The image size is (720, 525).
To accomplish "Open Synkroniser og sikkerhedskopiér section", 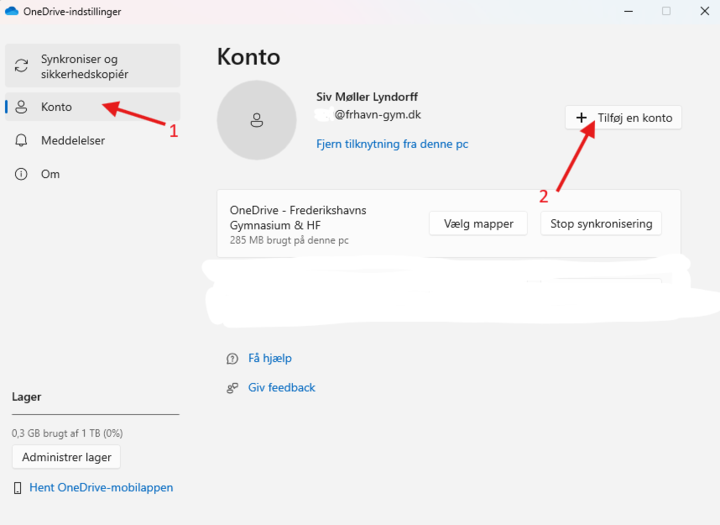I will (93, 67).
